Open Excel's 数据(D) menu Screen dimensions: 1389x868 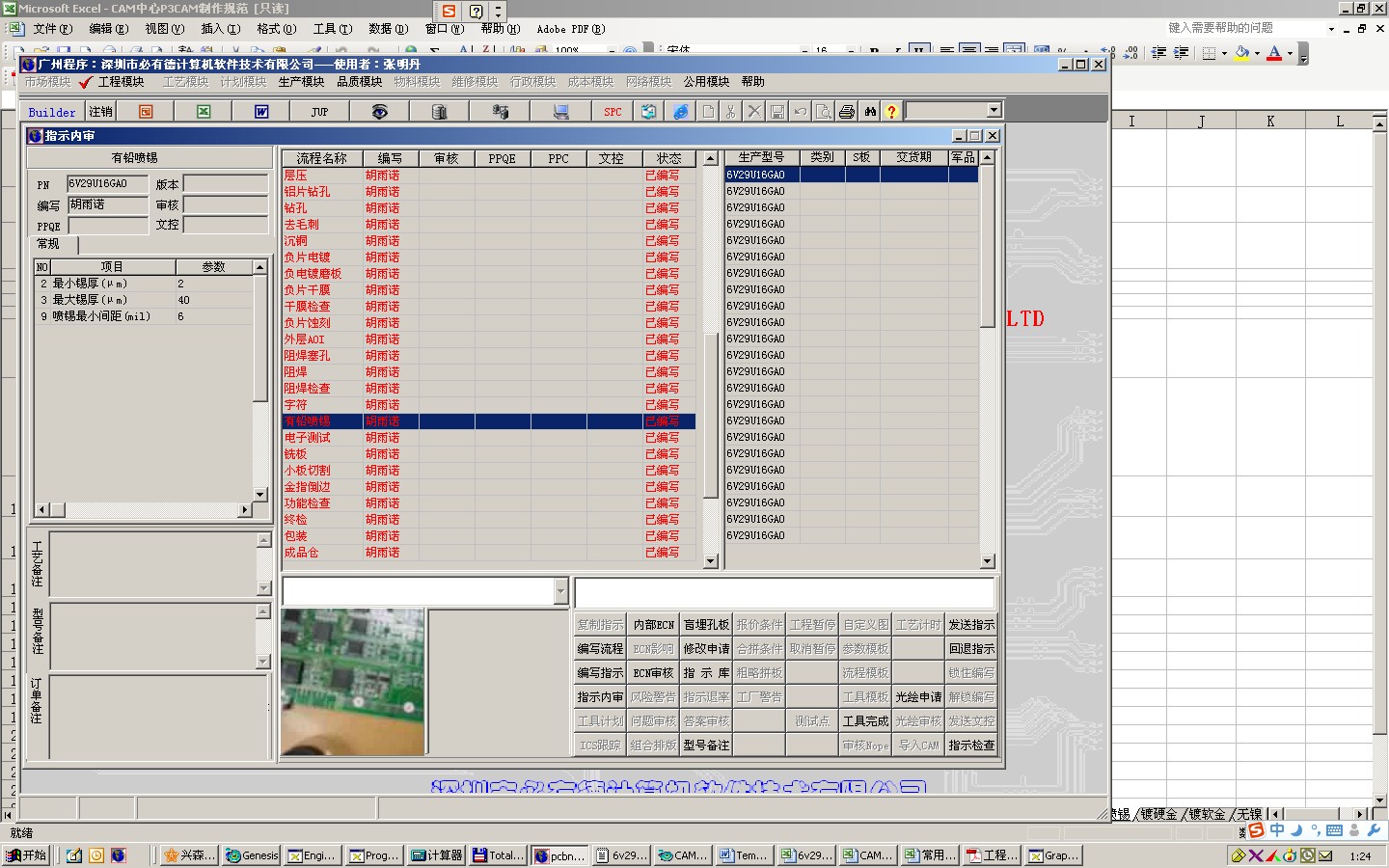[x=388, y=29]
